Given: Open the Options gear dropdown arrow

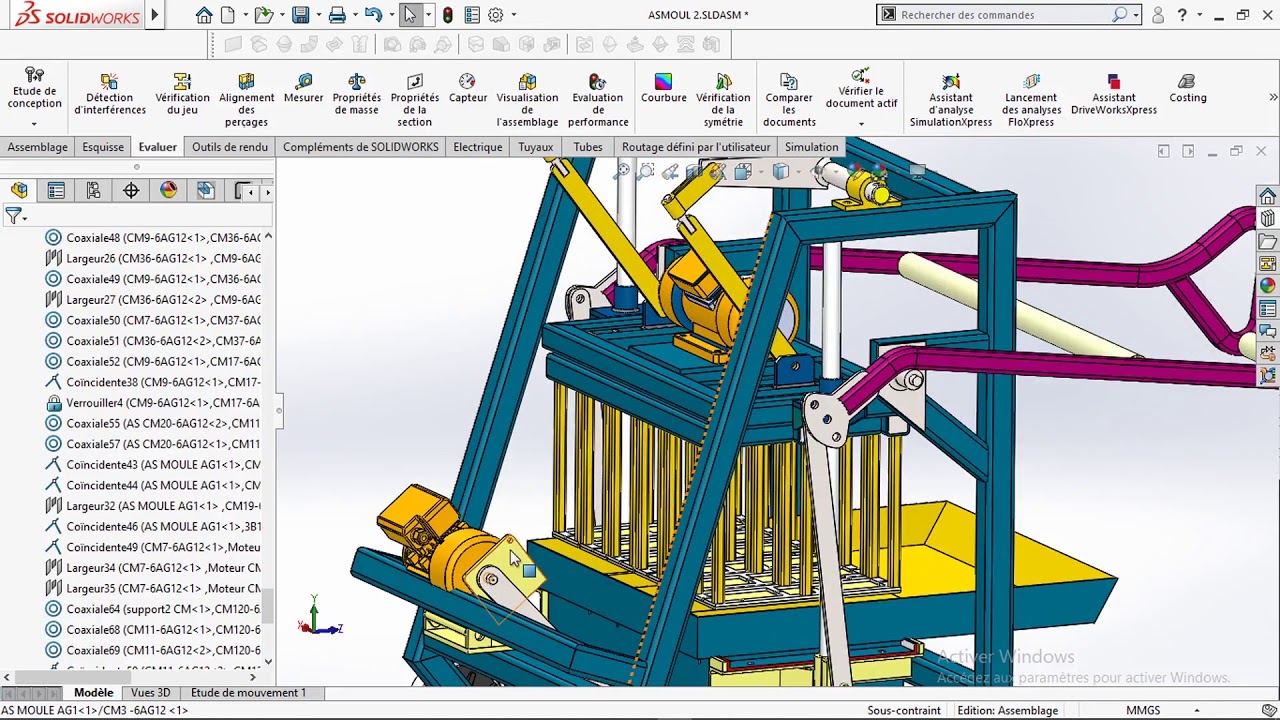Looking at the screenshot, I should pyautogui.click(x=514, y=15).
